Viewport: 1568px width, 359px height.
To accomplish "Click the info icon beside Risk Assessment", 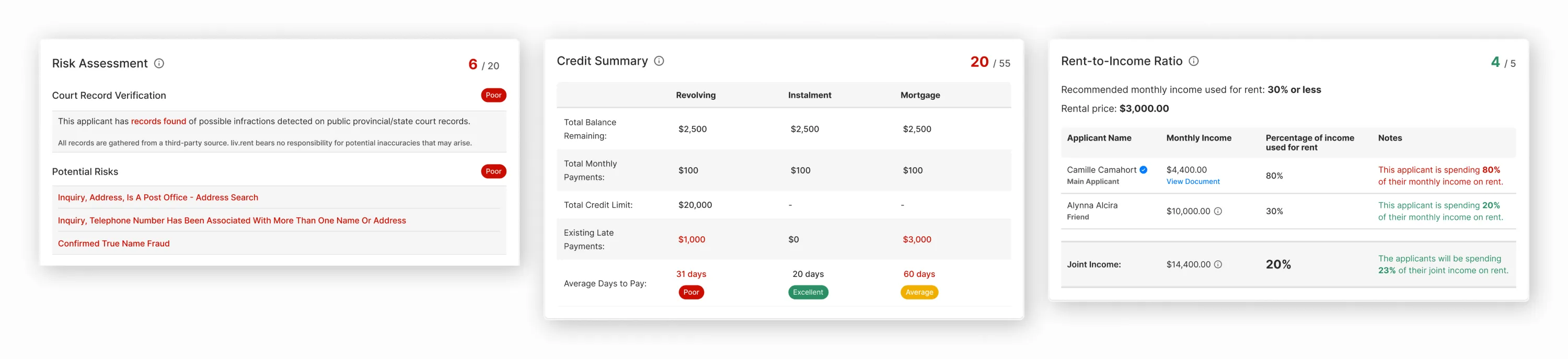I will coord(159,63).
